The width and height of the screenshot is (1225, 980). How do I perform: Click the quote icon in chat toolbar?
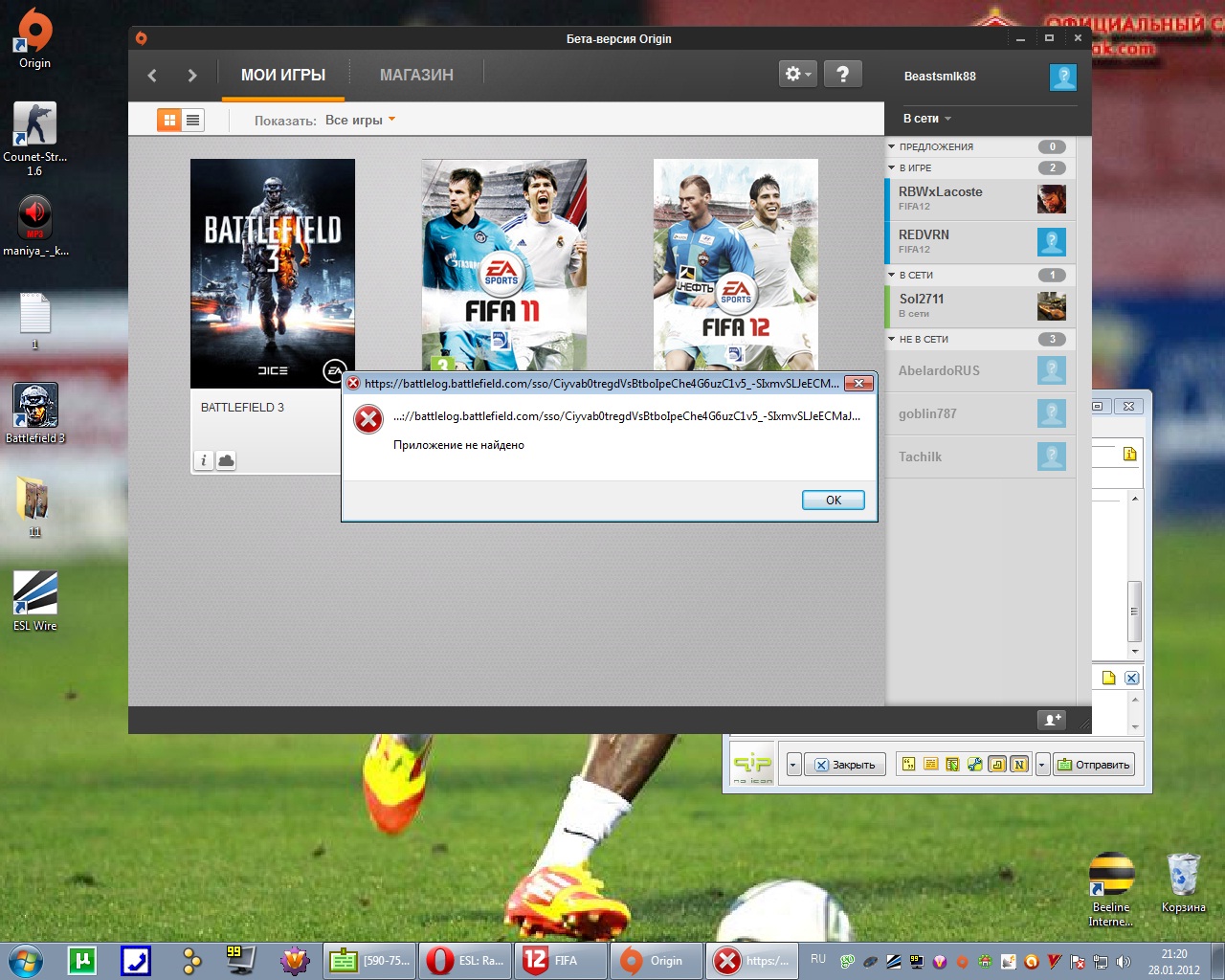[x=908, y=764]
